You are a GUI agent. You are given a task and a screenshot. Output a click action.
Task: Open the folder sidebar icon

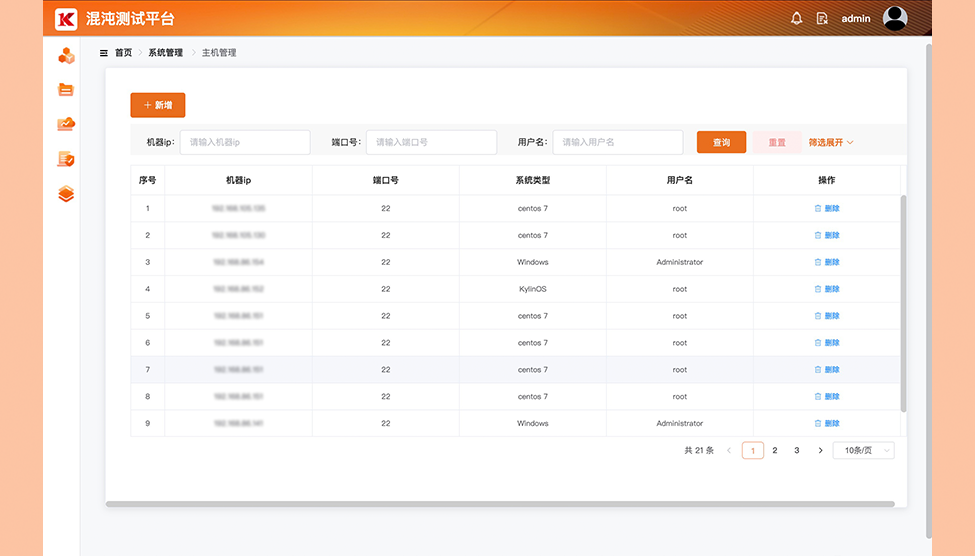66,90
